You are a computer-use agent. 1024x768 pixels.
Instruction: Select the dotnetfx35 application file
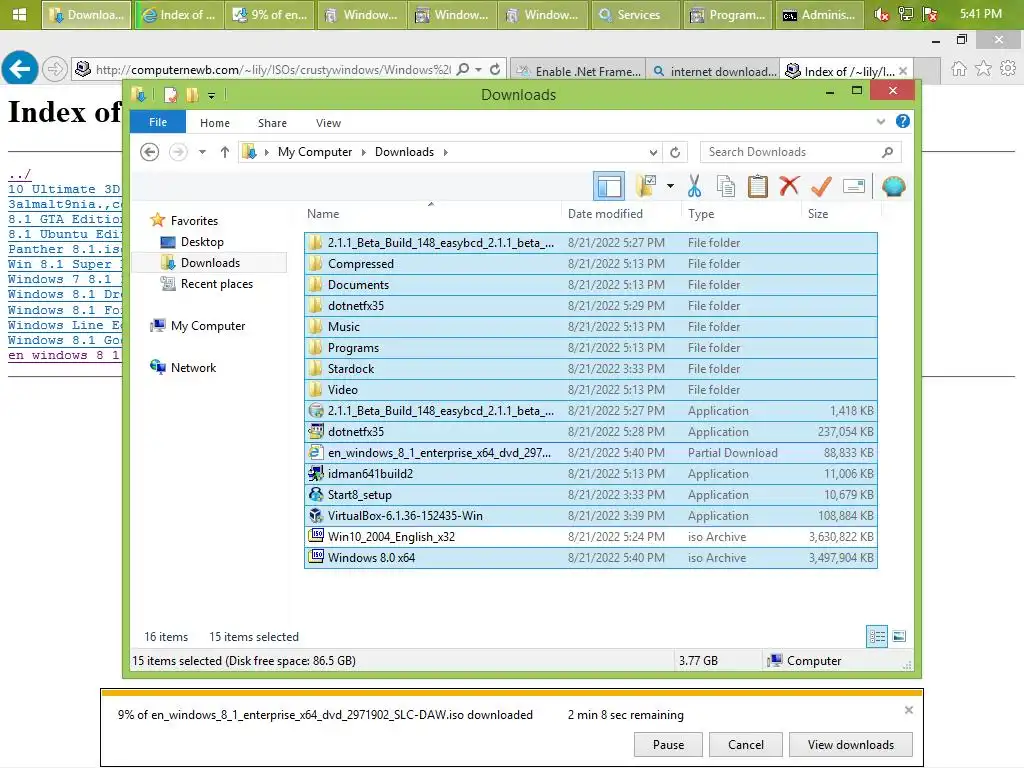[x=590, y=432]
